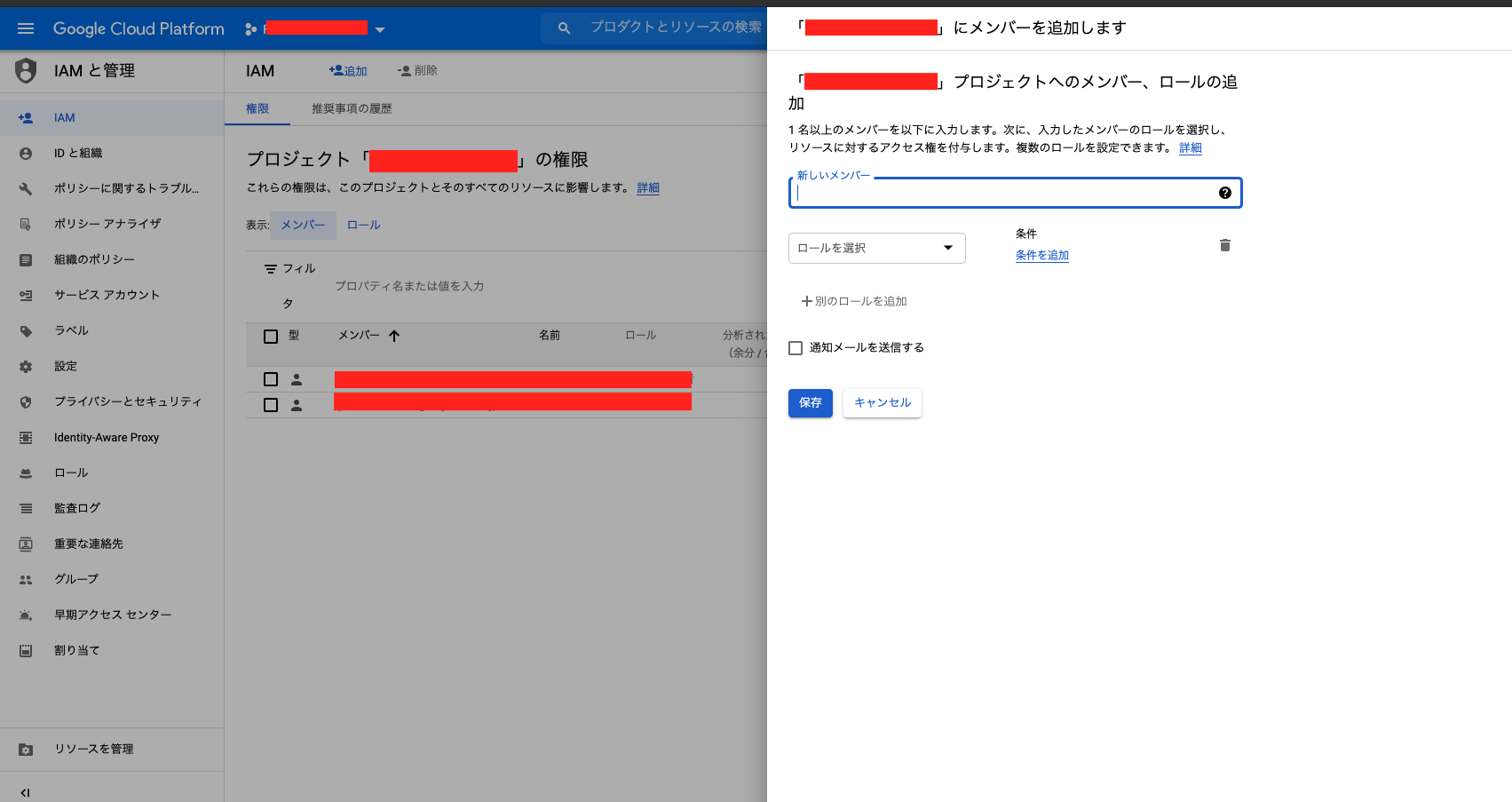Open the help icon in 新しいメンバー field
Viewport: 1512px width, 802px height.
[1226, 192]
